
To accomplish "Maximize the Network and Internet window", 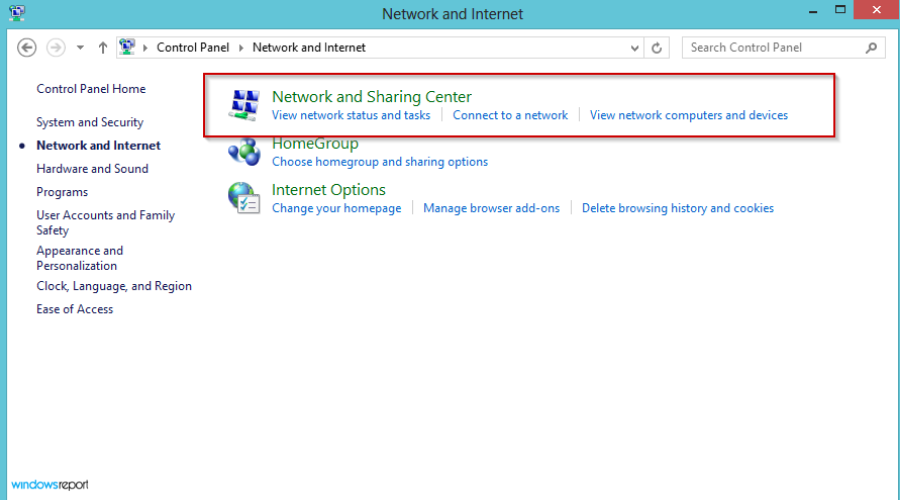I will coord(840,10).
